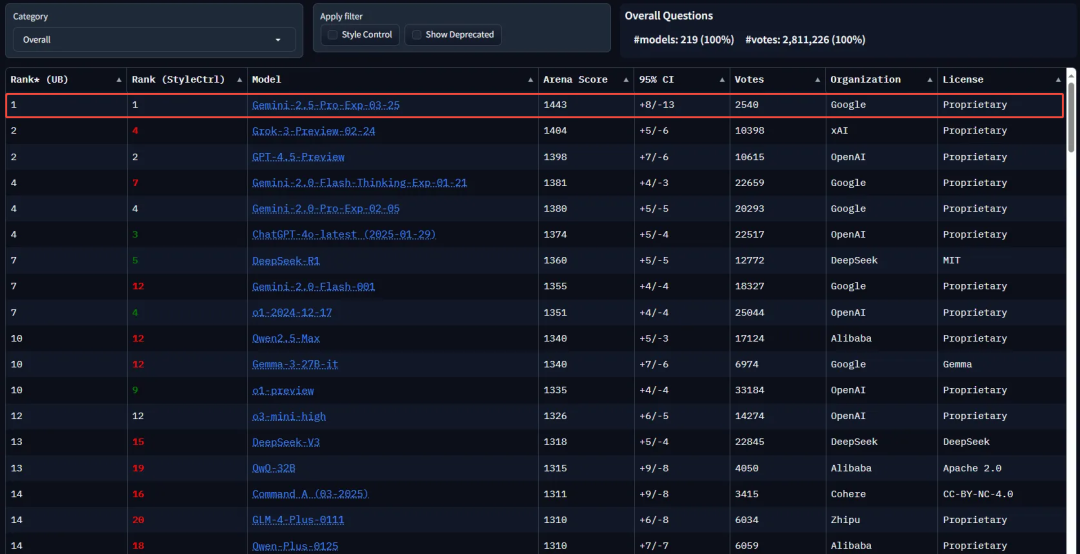Open the ChatGPT-4o-latest (2025-01-29) link

point(344,234)
